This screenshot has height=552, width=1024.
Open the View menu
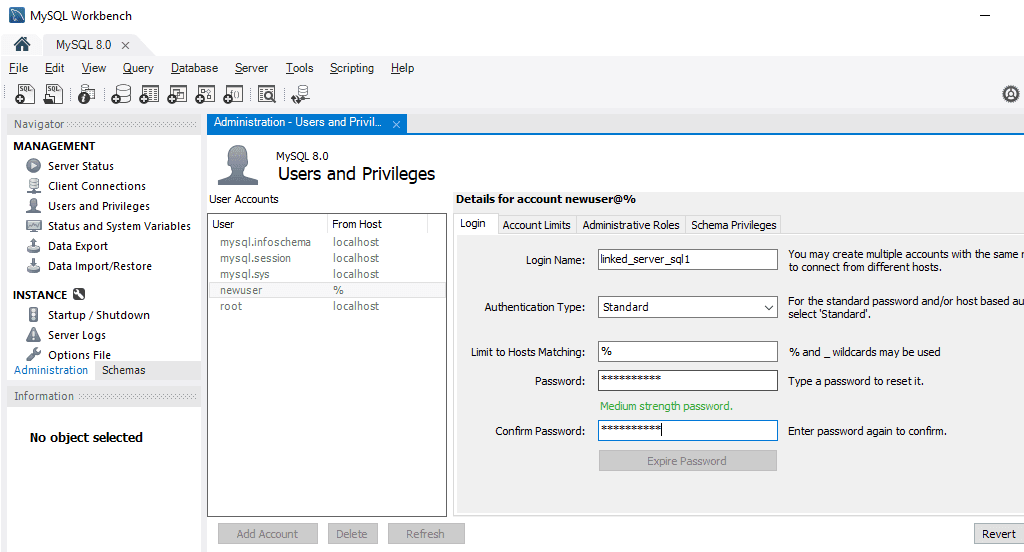point(93,68)
